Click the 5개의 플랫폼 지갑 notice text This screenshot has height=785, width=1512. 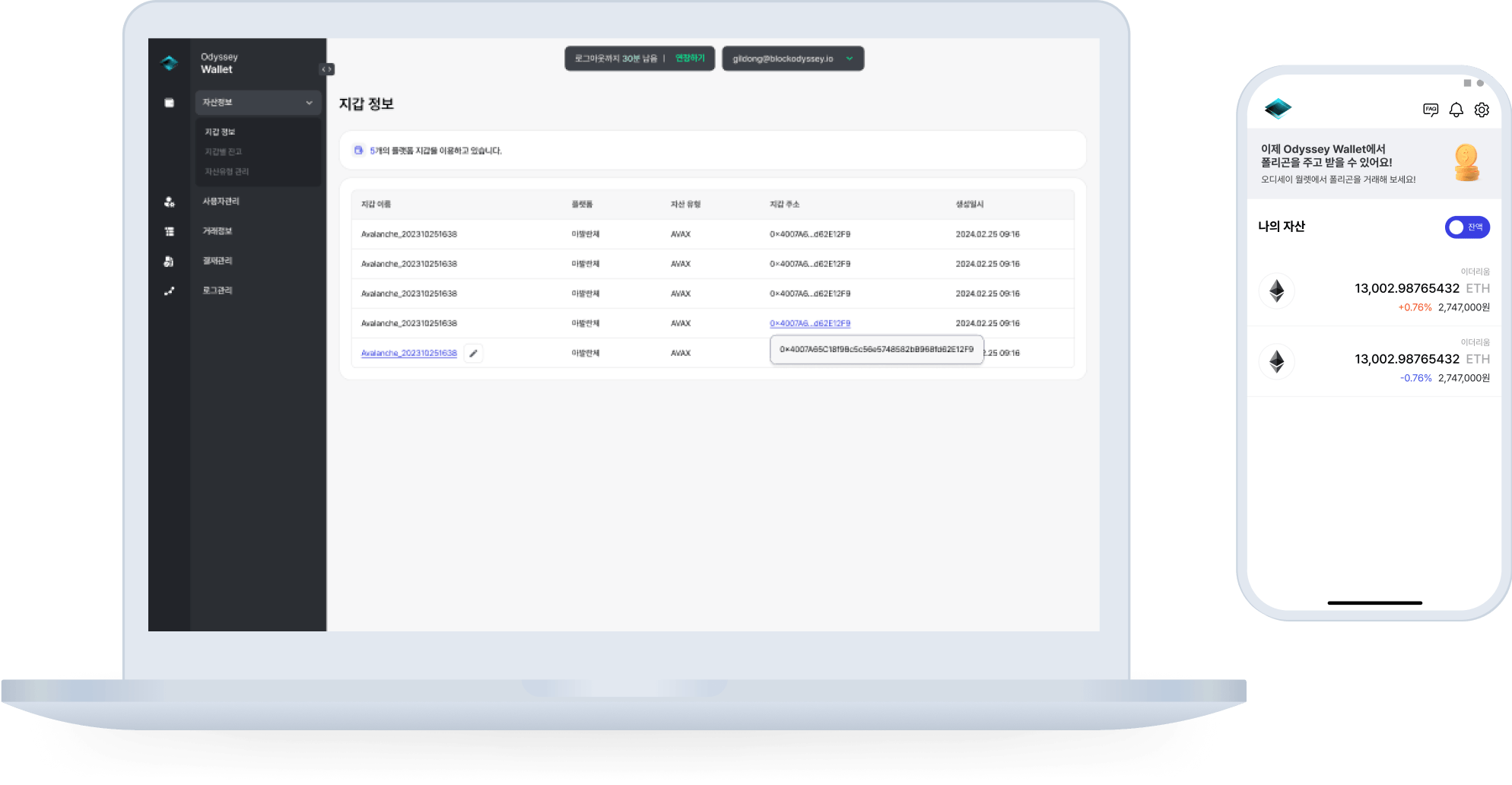[436, 151]
